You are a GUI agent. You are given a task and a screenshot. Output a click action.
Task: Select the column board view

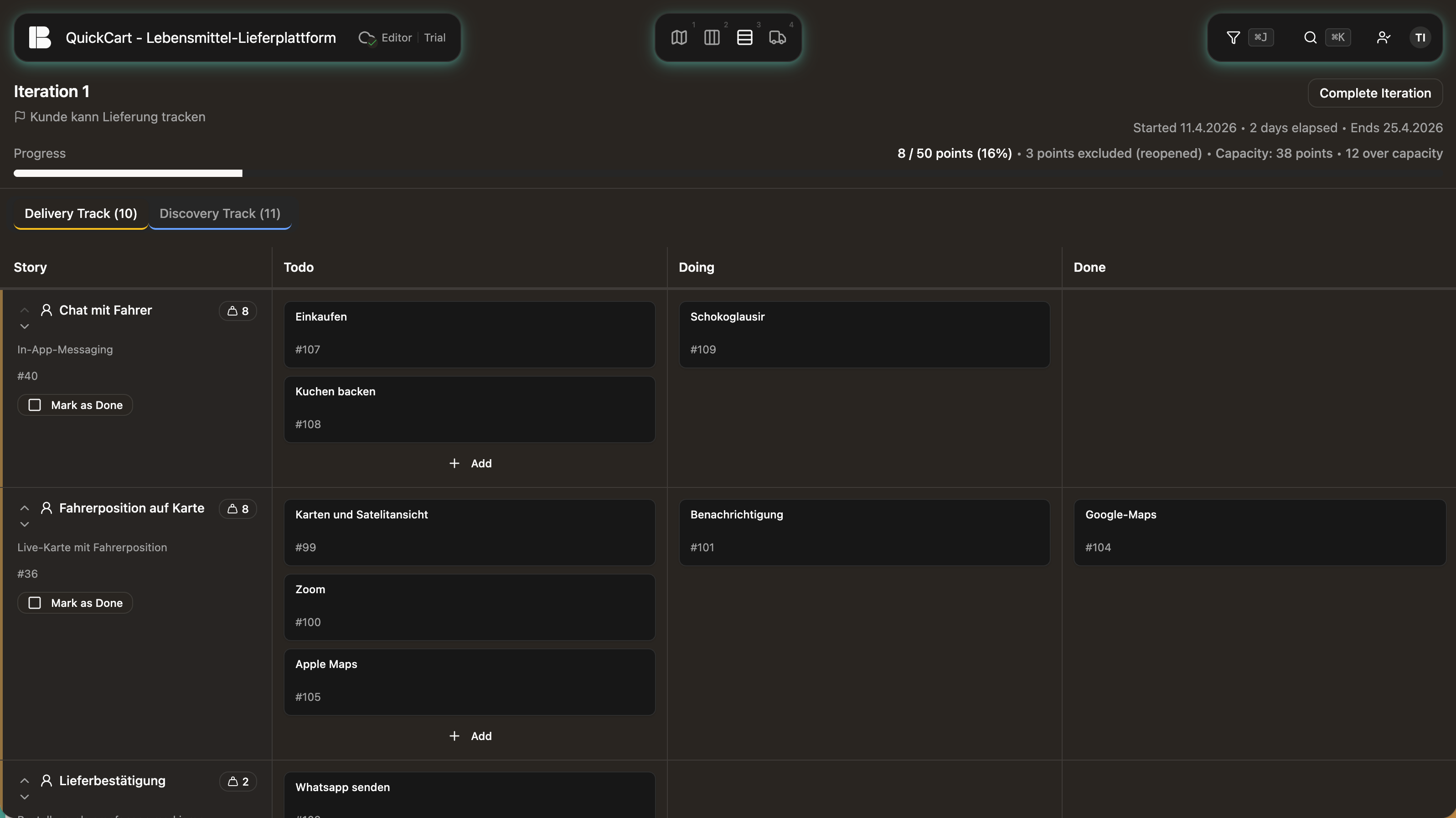click(x=712, y=37)
